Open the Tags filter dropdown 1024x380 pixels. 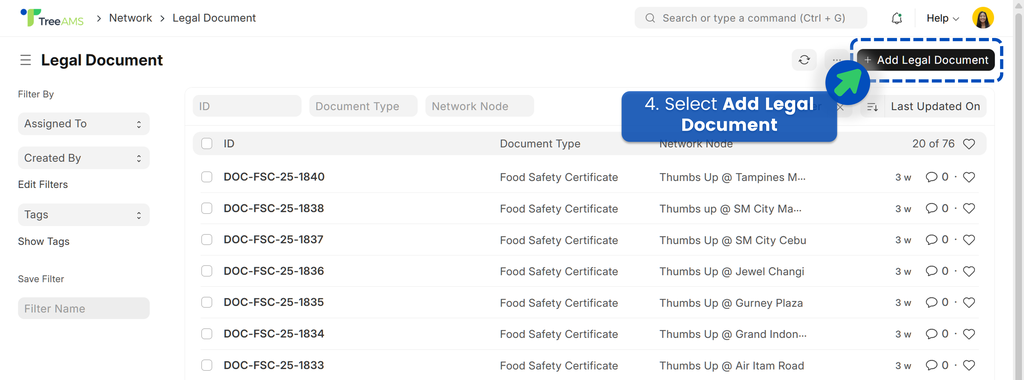click(84, 215)
